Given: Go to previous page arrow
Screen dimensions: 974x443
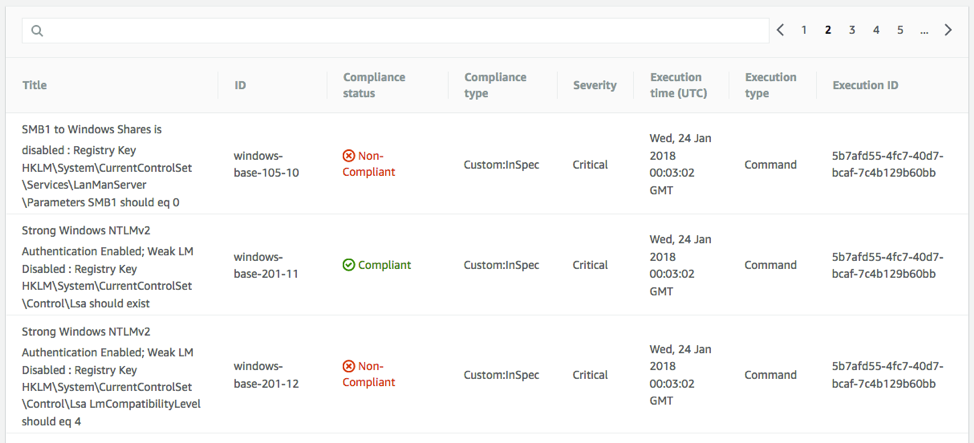Looking at the screenshot, I should (781, 30).
